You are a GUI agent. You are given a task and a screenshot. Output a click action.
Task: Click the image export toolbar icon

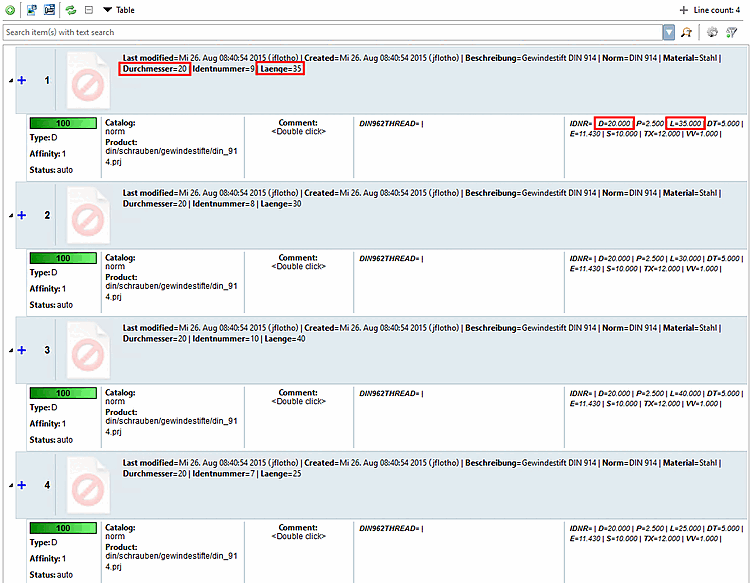[32, 10]
